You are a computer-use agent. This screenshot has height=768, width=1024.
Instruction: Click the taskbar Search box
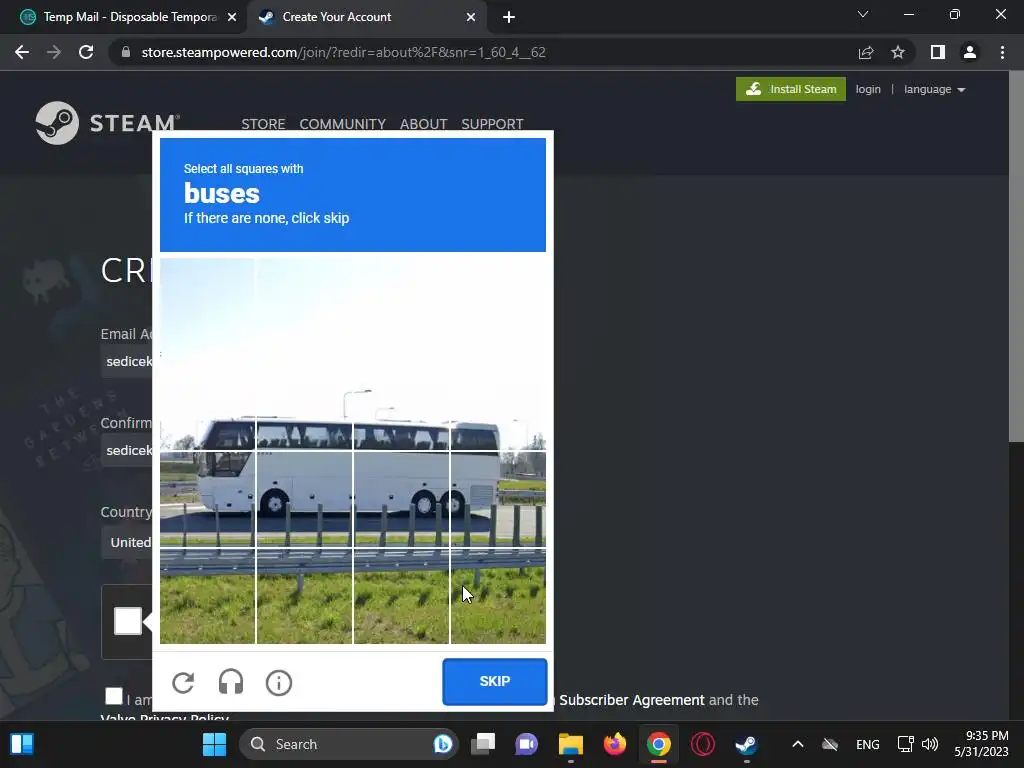[349, 744]
